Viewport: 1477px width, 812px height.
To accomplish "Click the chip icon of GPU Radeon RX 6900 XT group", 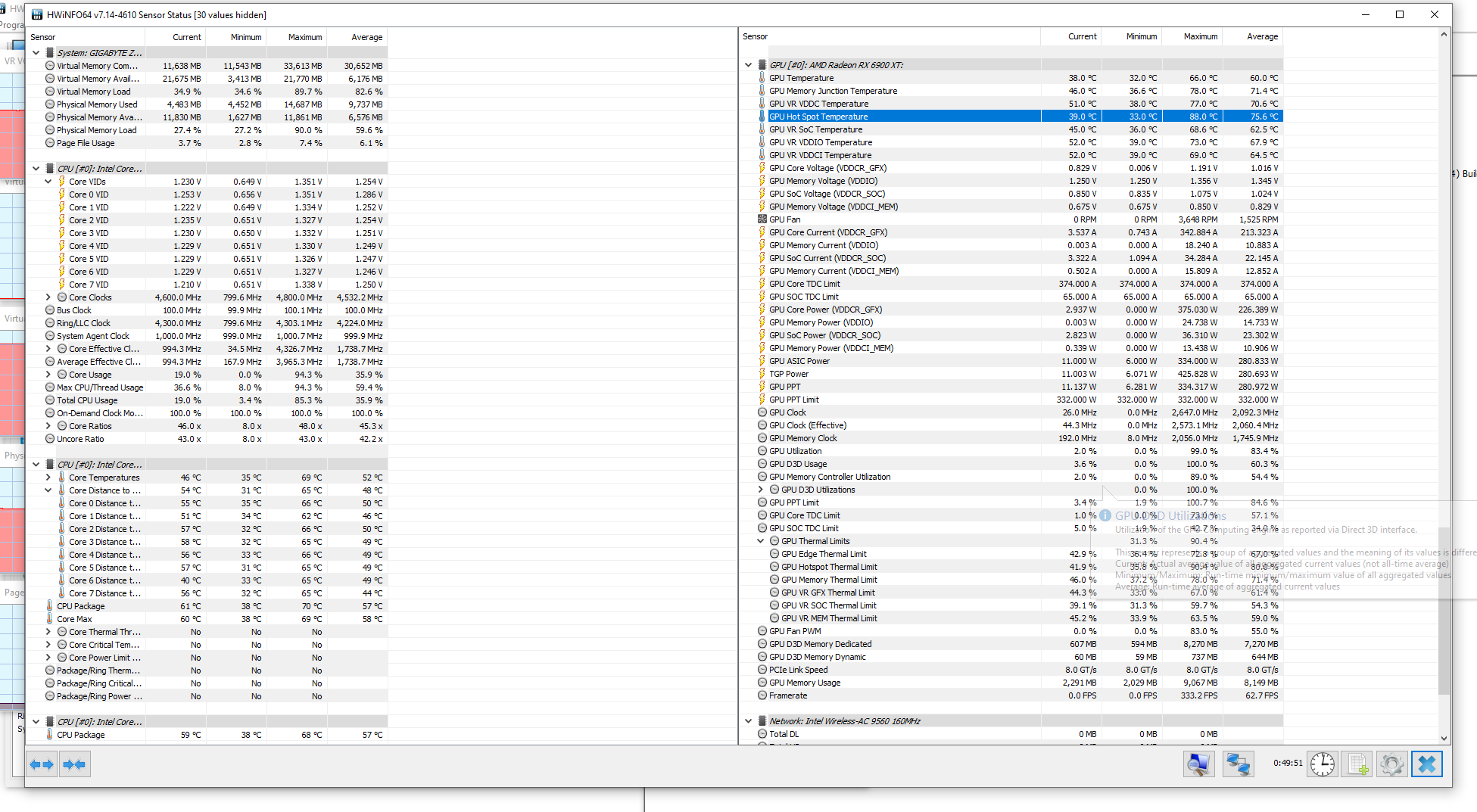I will (762, 65).
